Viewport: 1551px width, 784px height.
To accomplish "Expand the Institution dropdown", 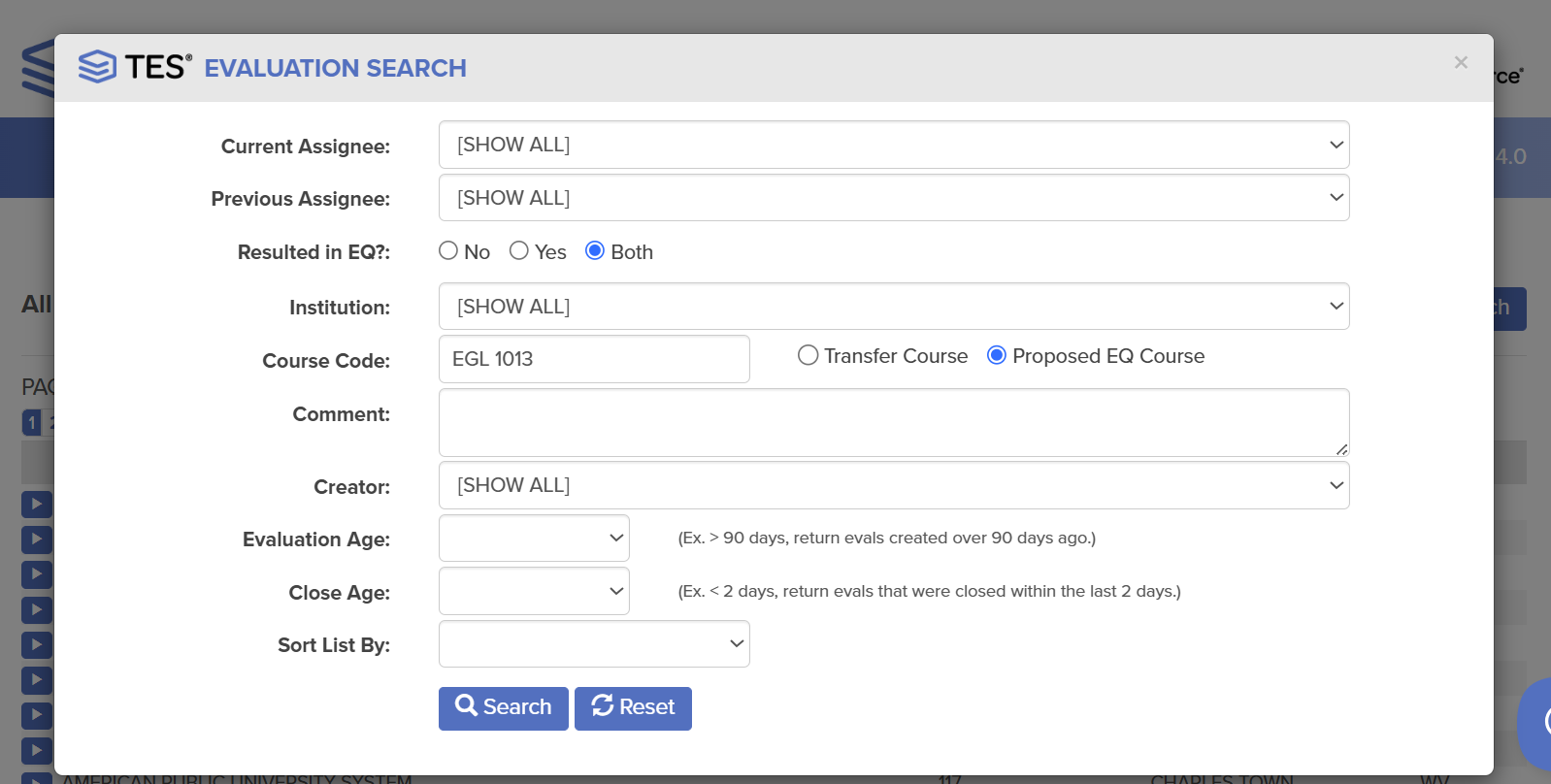I will click(x=893, y=307).
